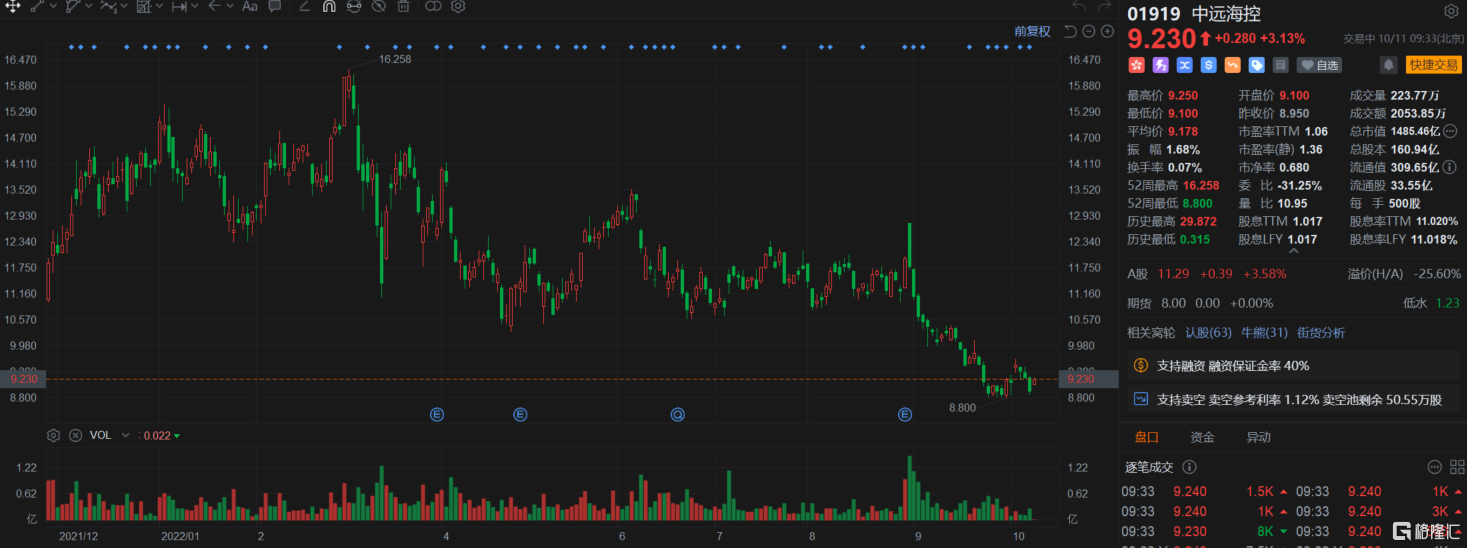The width and height of the screenshot is (1467, 548).
Task: Select the wave pattern drawing tool
Action: pyautogui.click(x=108, y=6)
